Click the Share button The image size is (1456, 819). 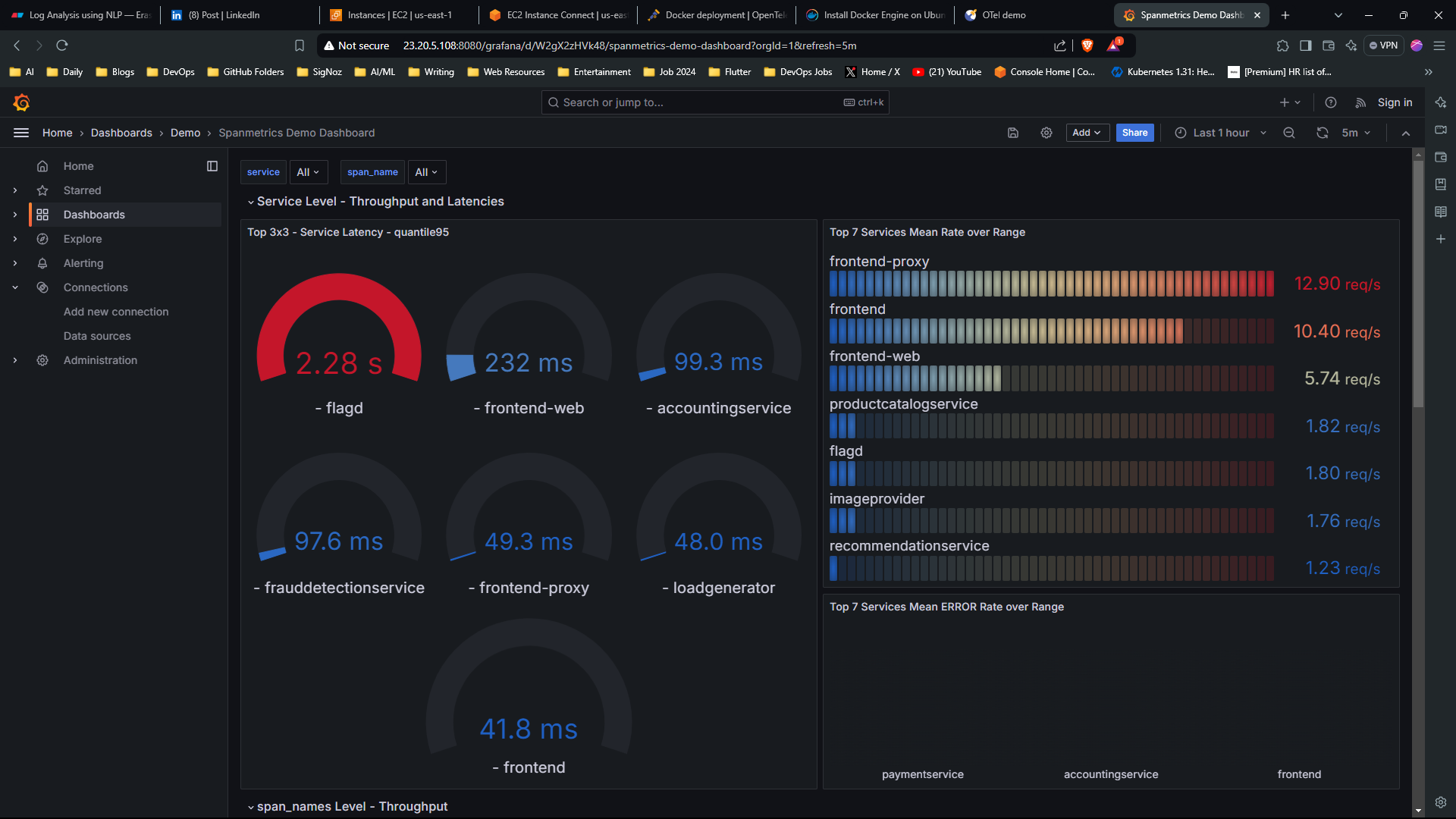coord(1134,133)
